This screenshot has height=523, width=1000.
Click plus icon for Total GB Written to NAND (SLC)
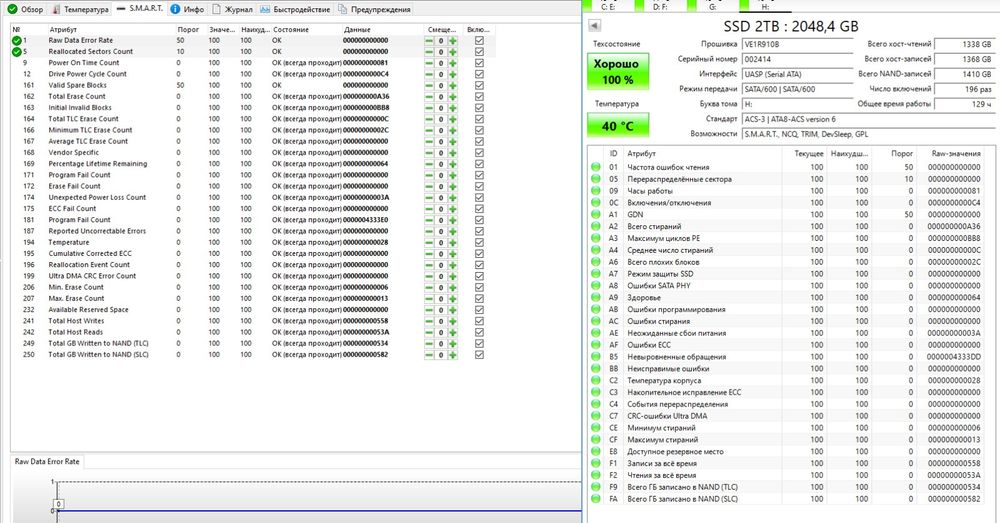click(453, 355)
